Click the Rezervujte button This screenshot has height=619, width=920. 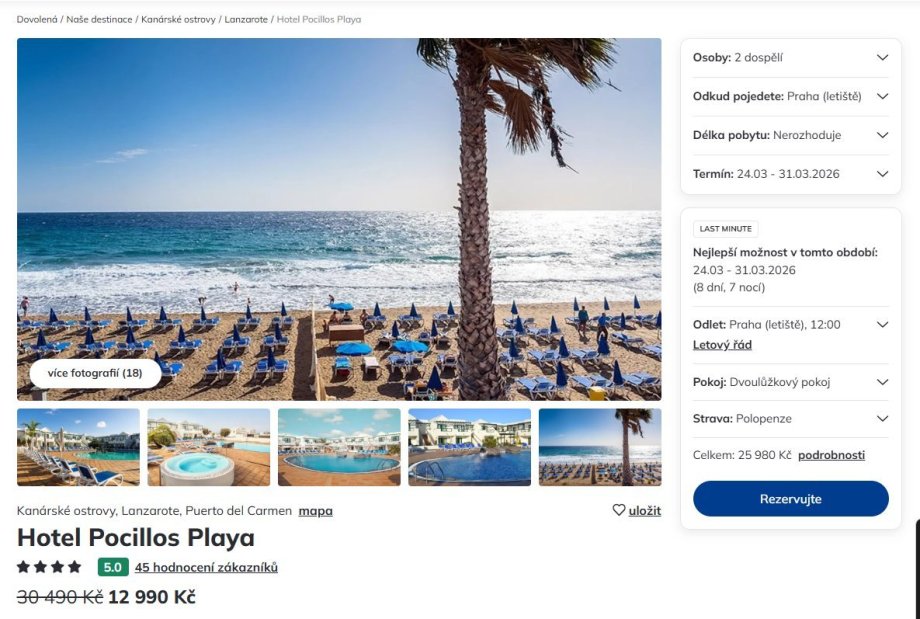pyautogui.click(x=790, y=499)
